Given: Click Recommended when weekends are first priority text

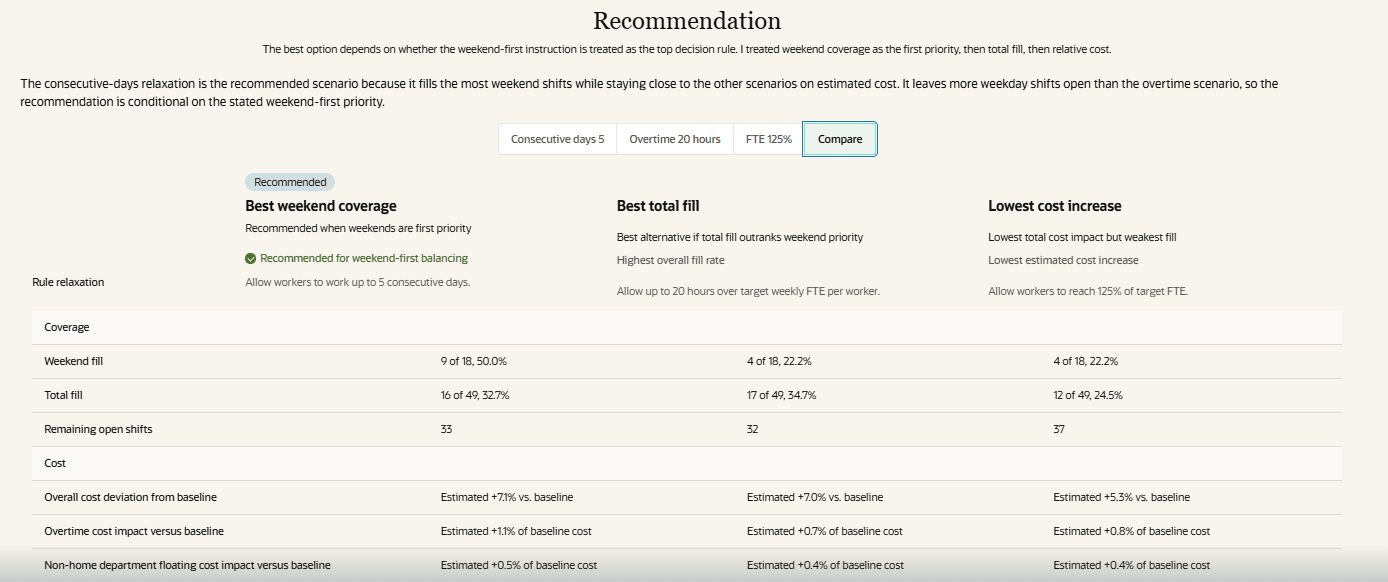Looking at the screenshot, I should click(358, 228).
